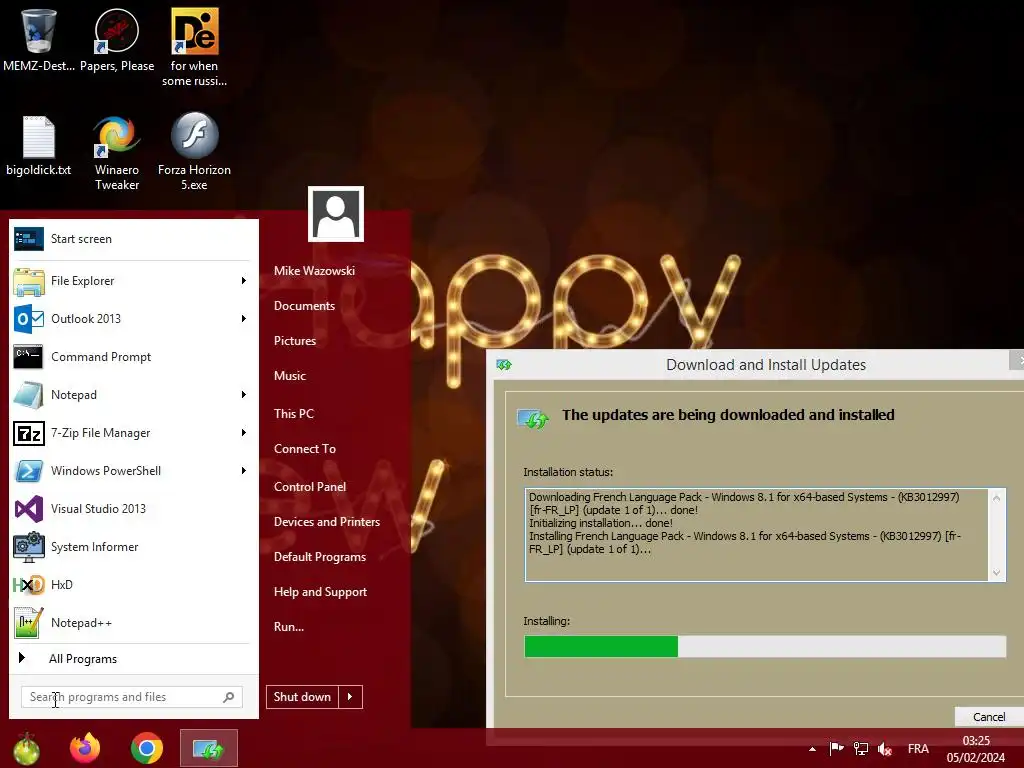Image resolution: width=1024 pixels, height=768 pixels.
Task: Expand 7-Zip File Manager jump list arrow
Action: [x=244, y=432]
